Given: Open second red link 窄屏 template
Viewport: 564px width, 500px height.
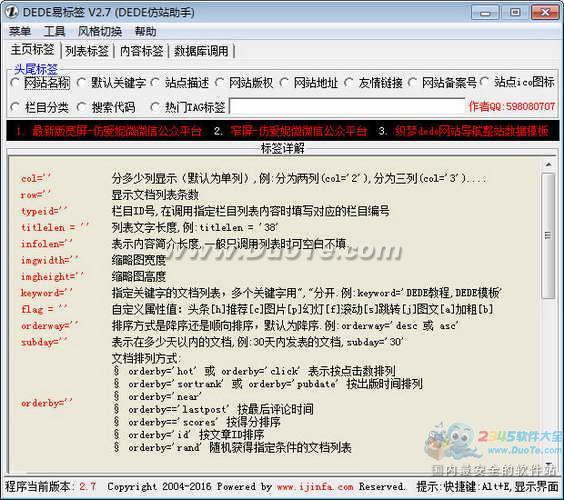Looking at the screenshot, I should [x=299, y=131].
